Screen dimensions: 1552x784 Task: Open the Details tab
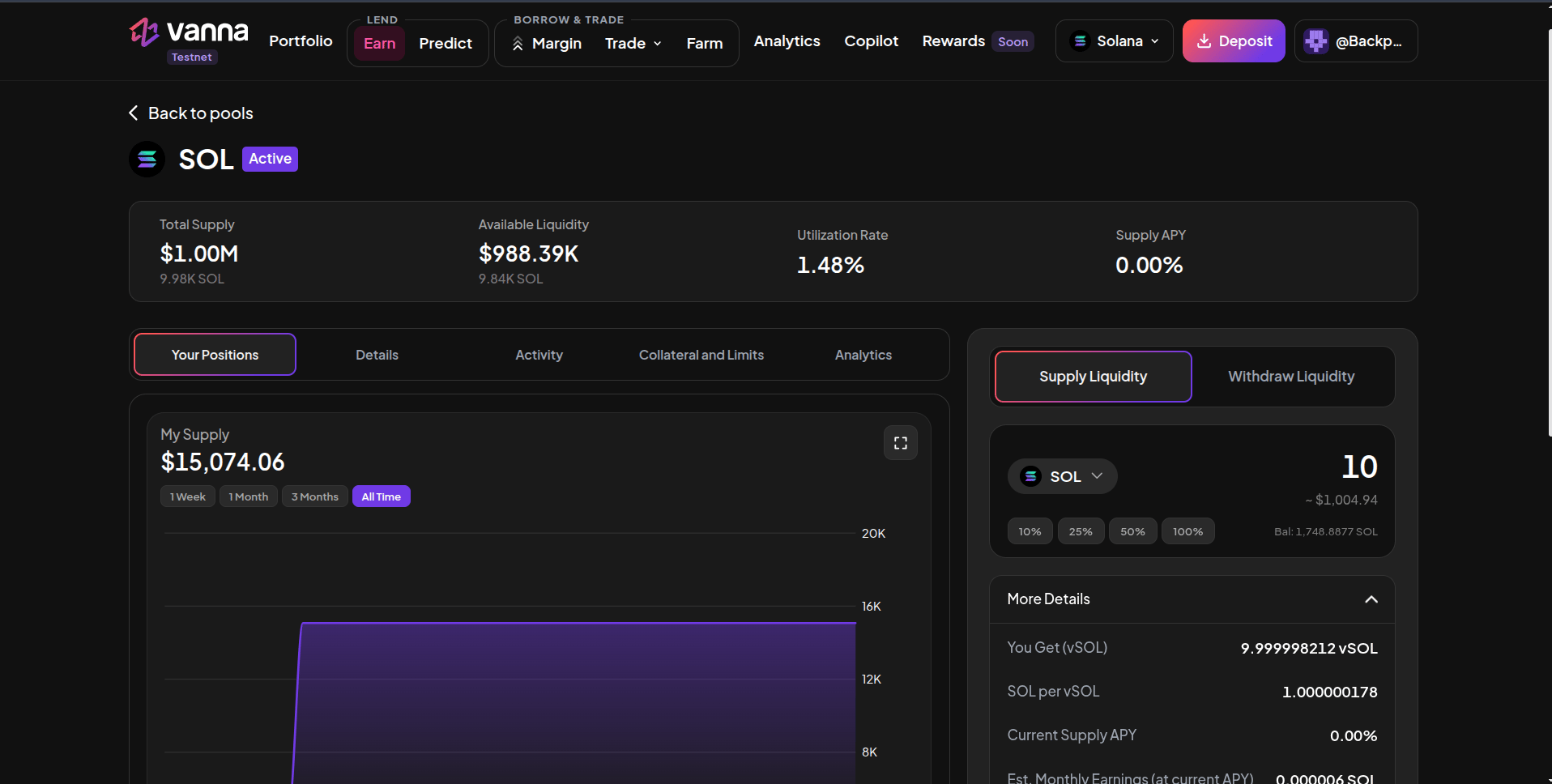pyautogui.click(x=377, y=355)
